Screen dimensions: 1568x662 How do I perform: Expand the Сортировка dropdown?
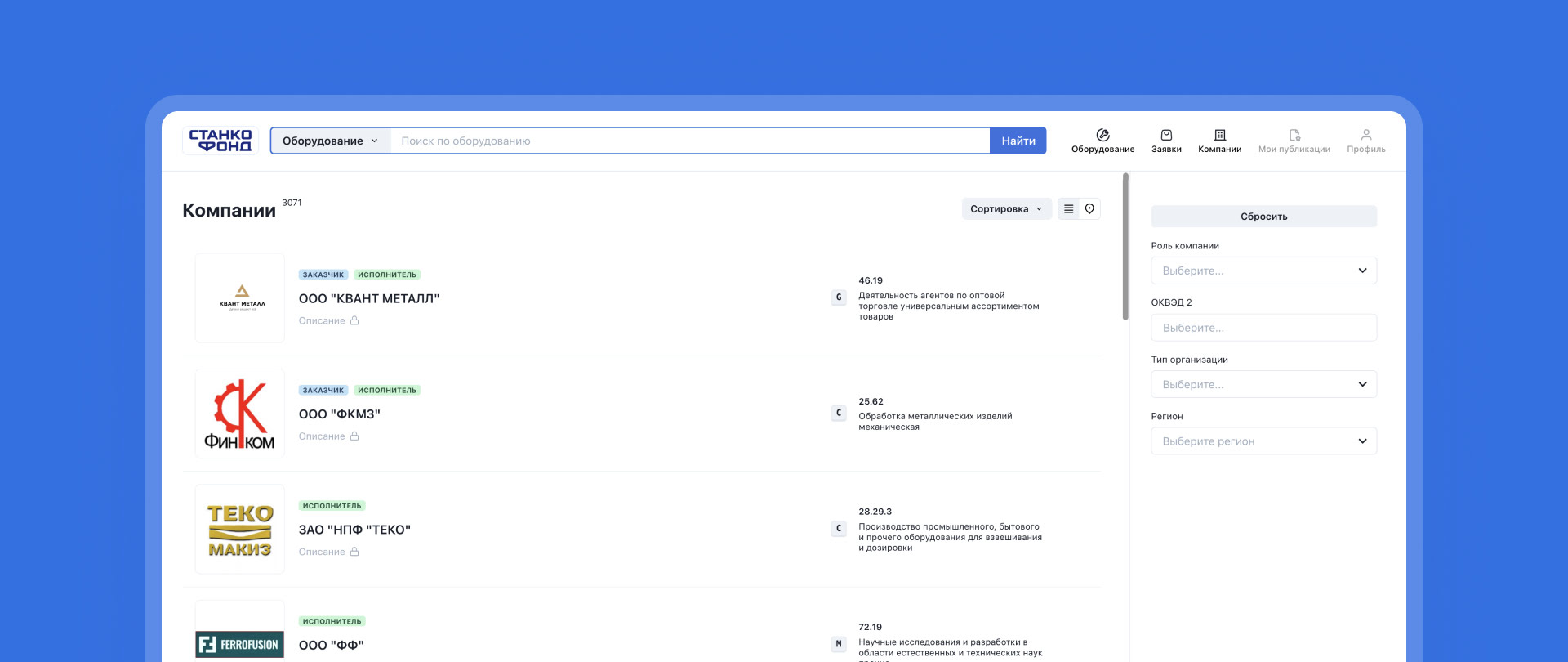point(1006,209)
